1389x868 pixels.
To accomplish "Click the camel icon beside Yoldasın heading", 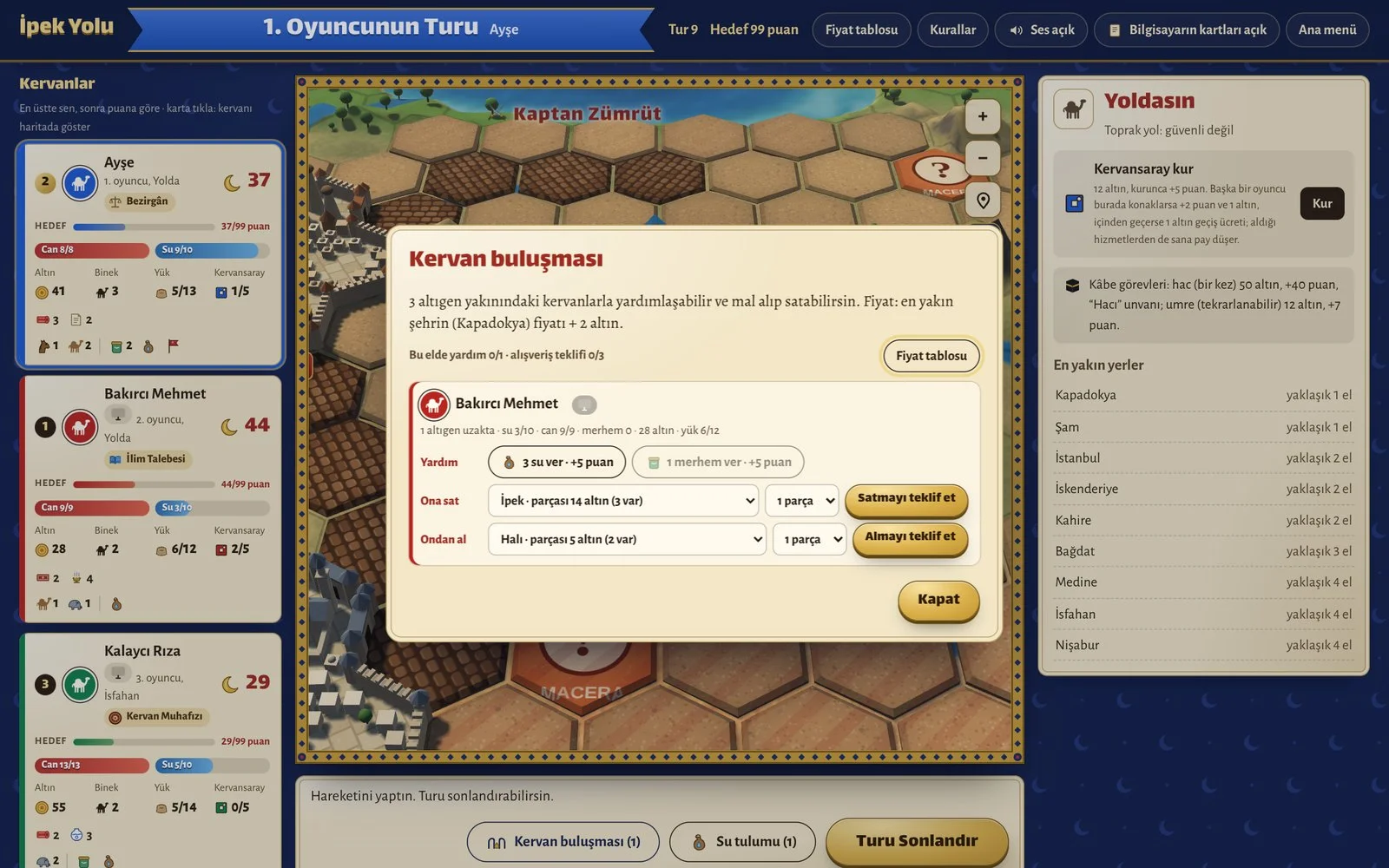I will point(1074,109).
